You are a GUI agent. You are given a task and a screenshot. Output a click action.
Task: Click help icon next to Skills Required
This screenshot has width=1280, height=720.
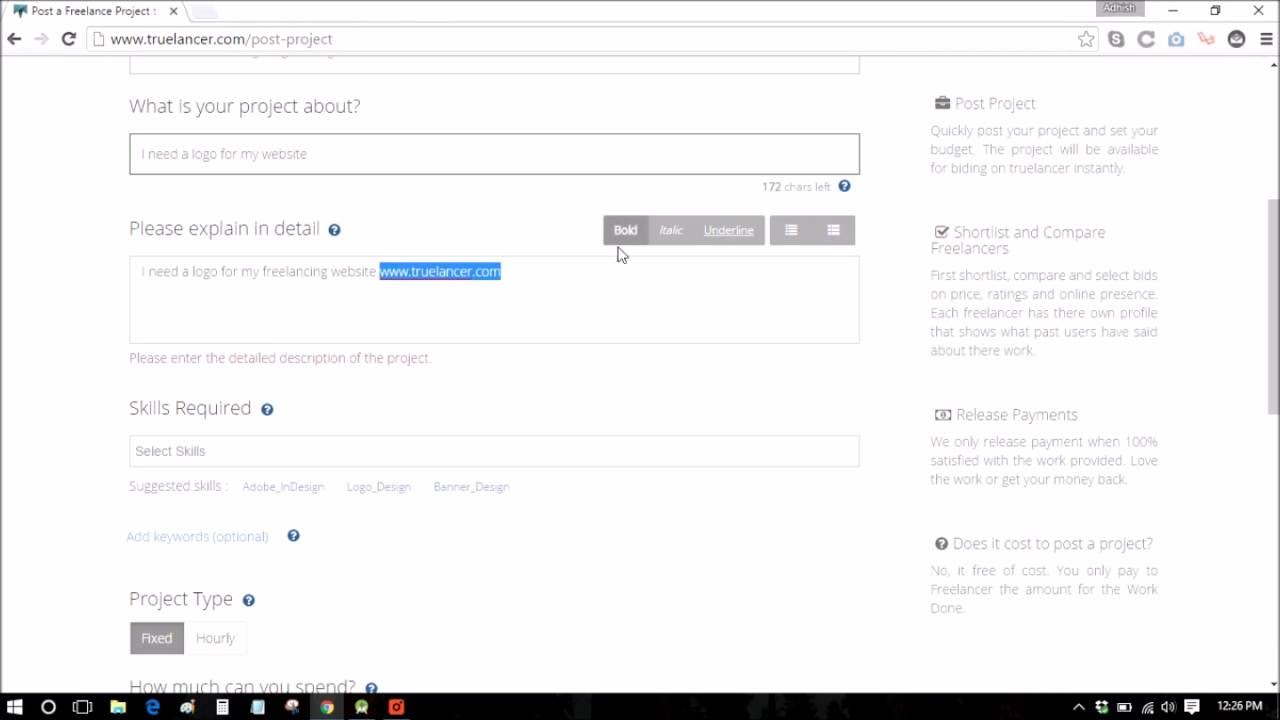click(267, 409)
